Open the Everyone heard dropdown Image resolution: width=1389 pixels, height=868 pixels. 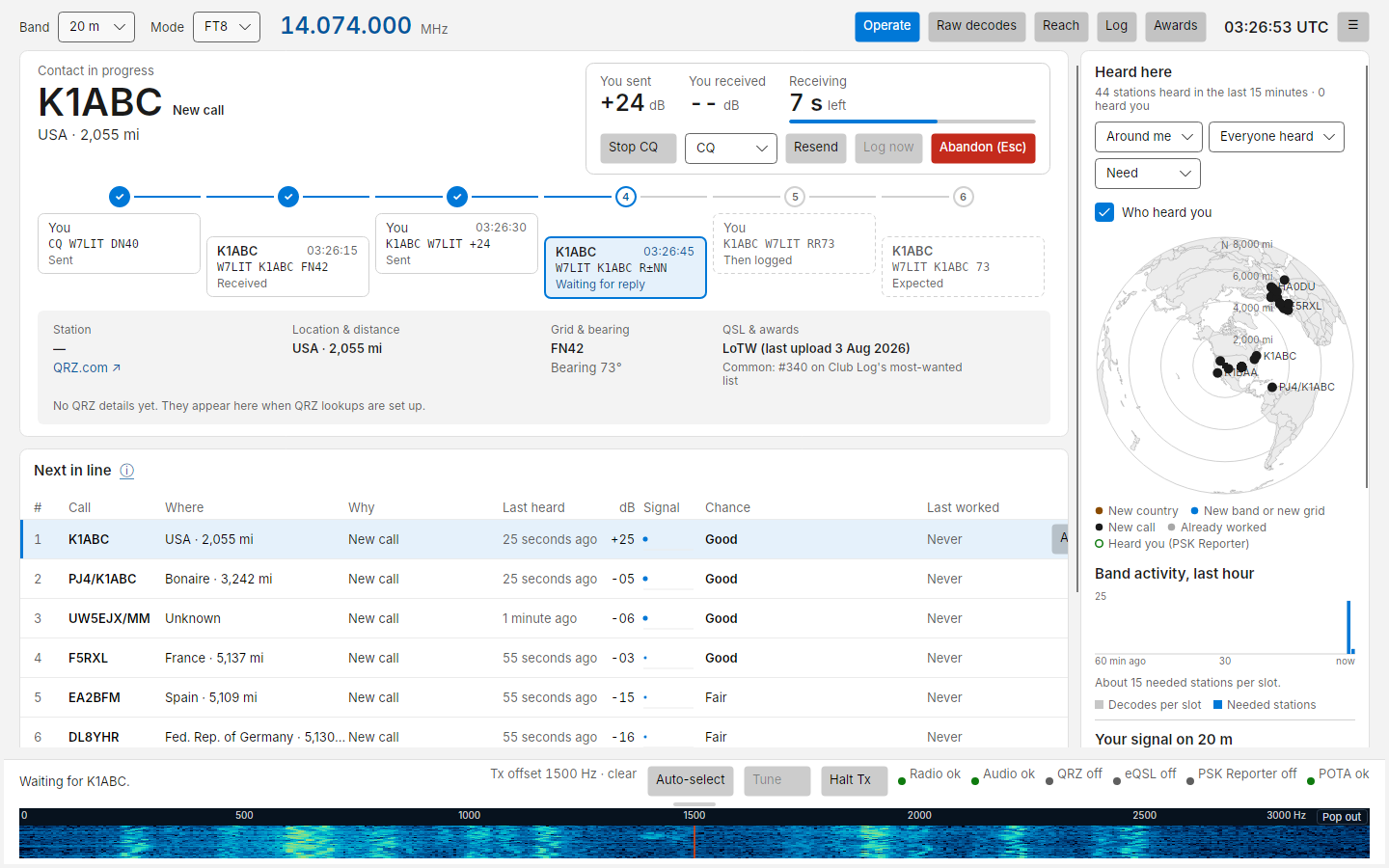coord(1276,137)
